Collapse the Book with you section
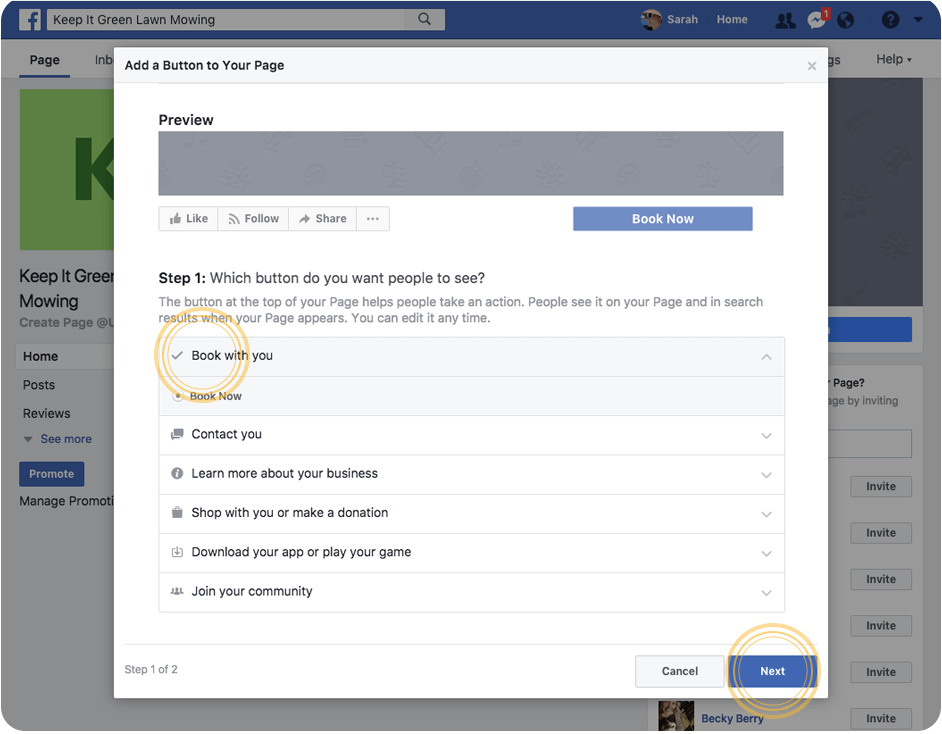Image resolution: width=942 pixels, height=734 pixels. [766, 357]
